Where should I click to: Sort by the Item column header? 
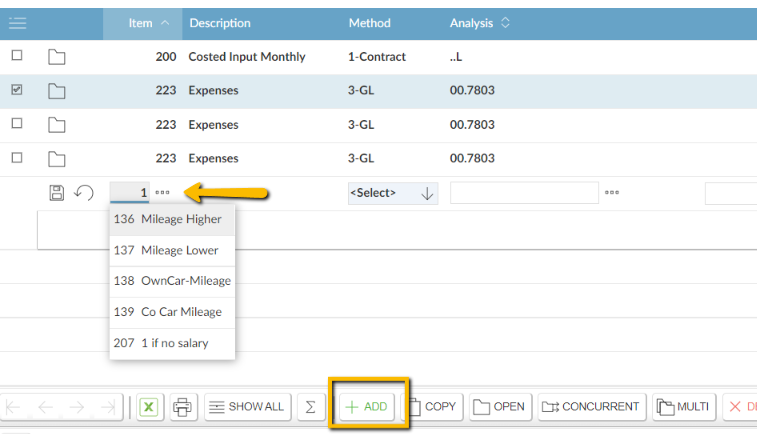[142, 23]
